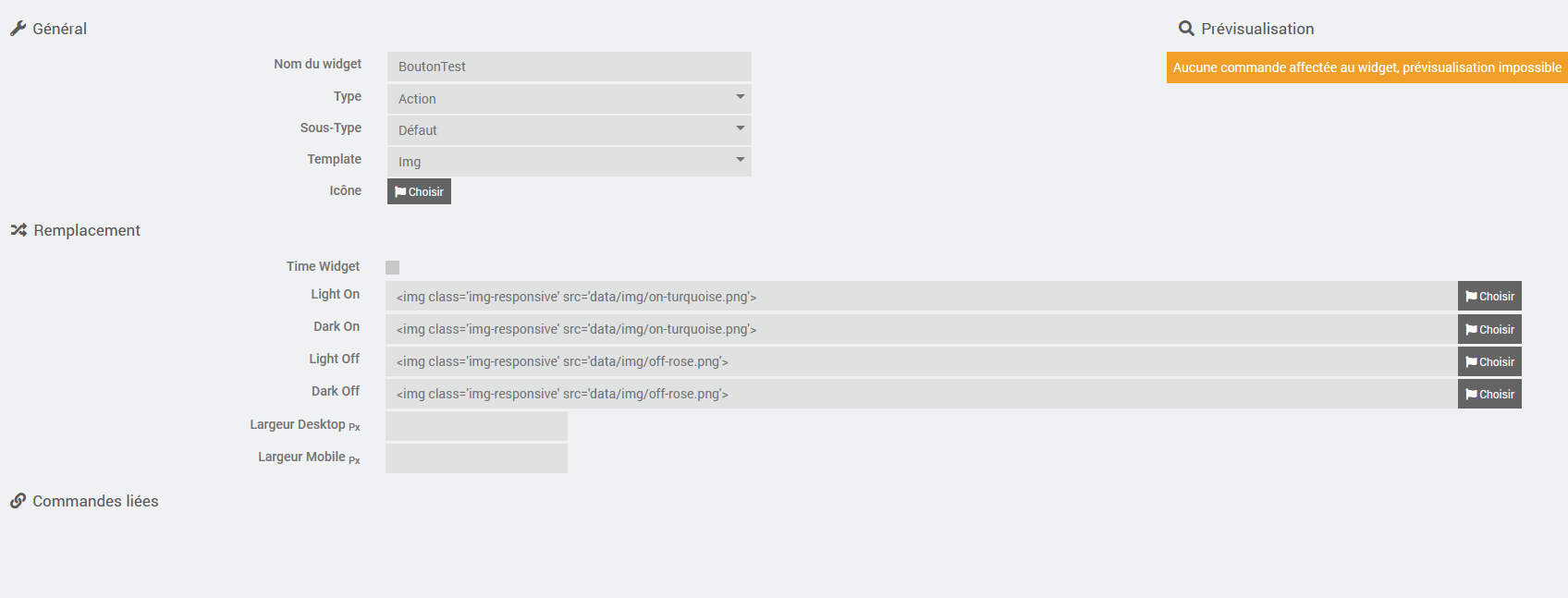1568x598 pixels.
Task: Click the orange preview impossible warning banner
Action: click(x=1366, y=67)
